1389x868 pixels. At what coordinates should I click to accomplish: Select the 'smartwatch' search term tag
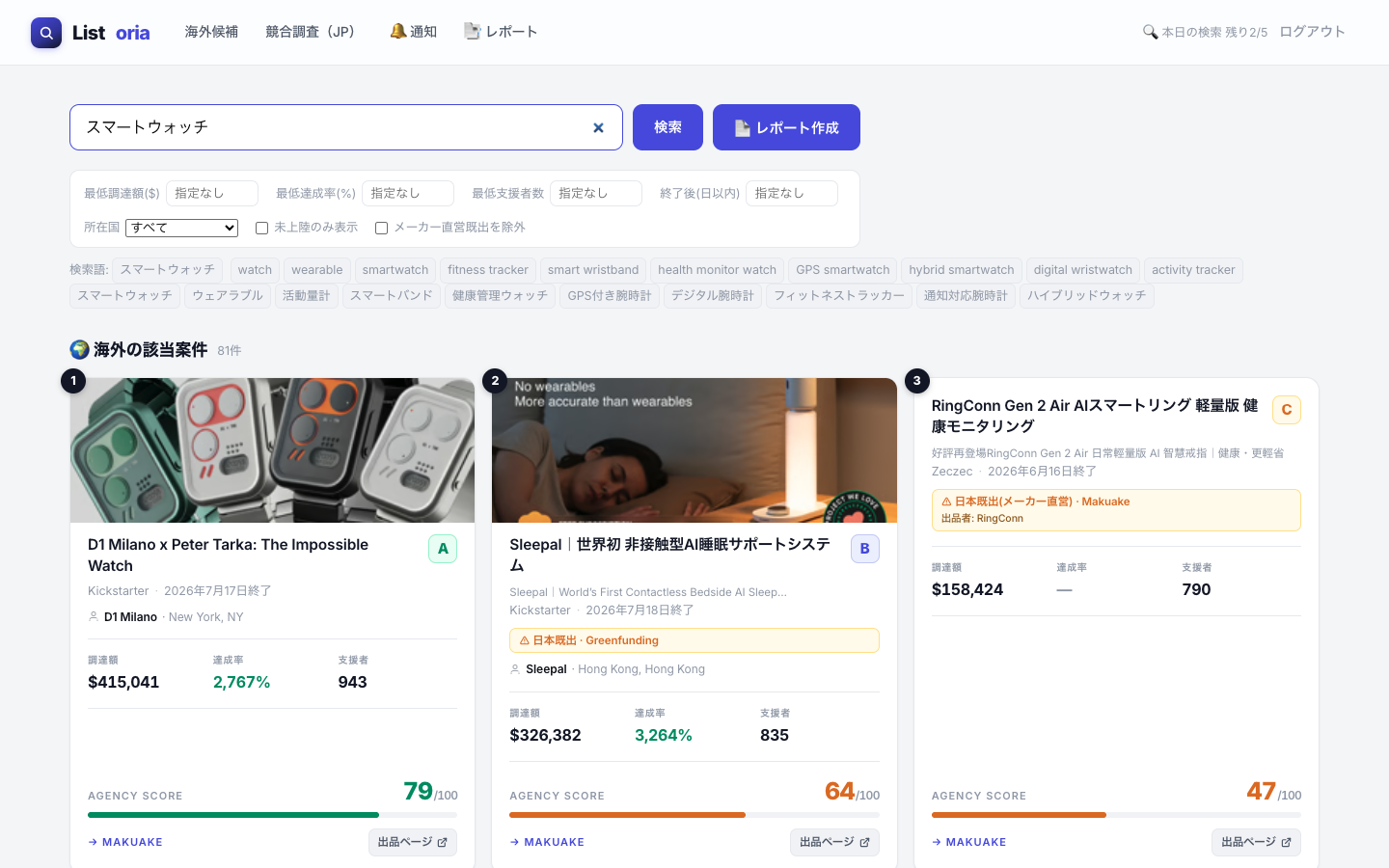pos(395,270)
